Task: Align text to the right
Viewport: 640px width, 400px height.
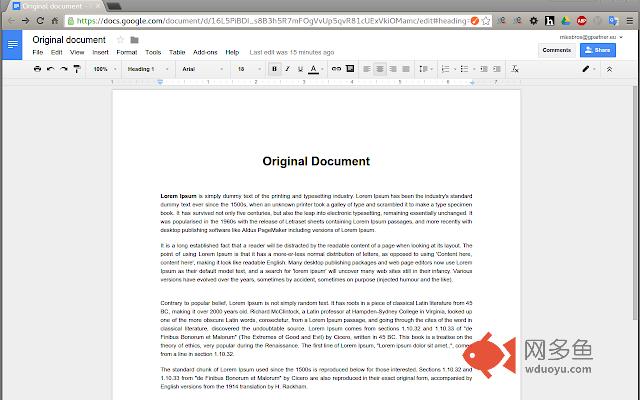Action: [393, 69]
